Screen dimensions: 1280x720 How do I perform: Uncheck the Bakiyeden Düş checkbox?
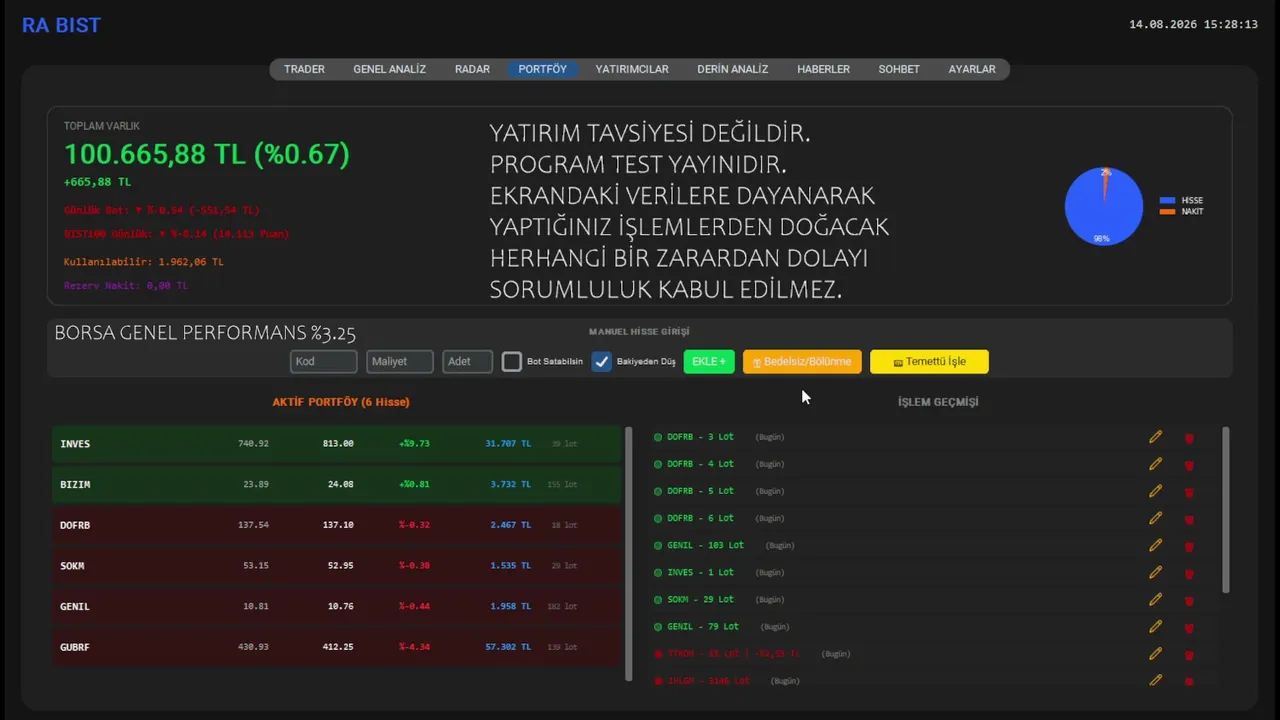click(601, 362)
